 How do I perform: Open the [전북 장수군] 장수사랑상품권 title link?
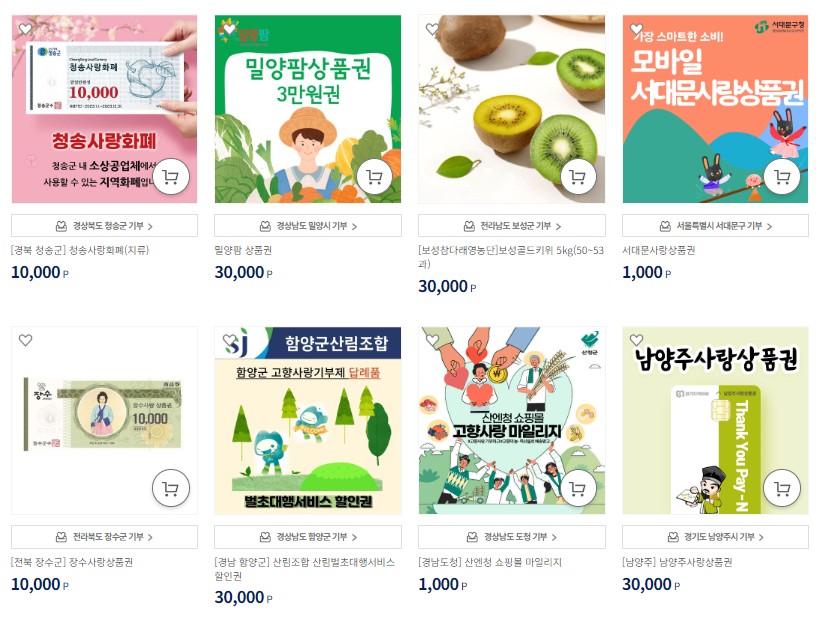point(72,562)
